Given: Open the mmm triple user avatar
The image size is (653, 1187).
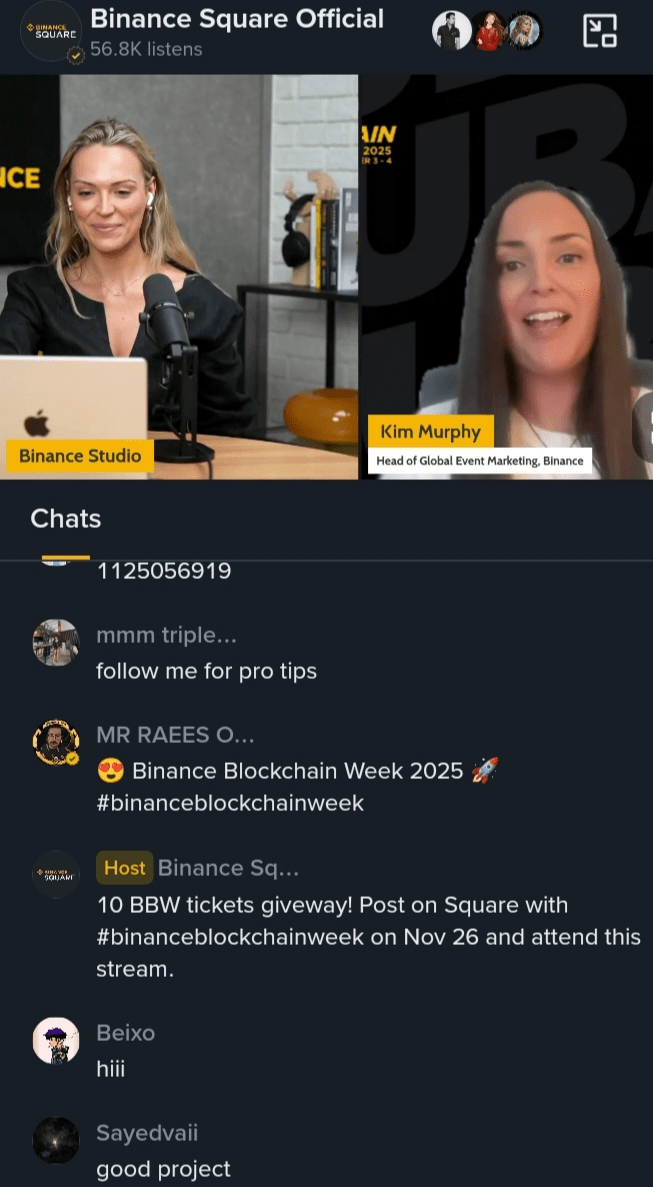Looking at the screenshot, I should (x=56, y=643).
